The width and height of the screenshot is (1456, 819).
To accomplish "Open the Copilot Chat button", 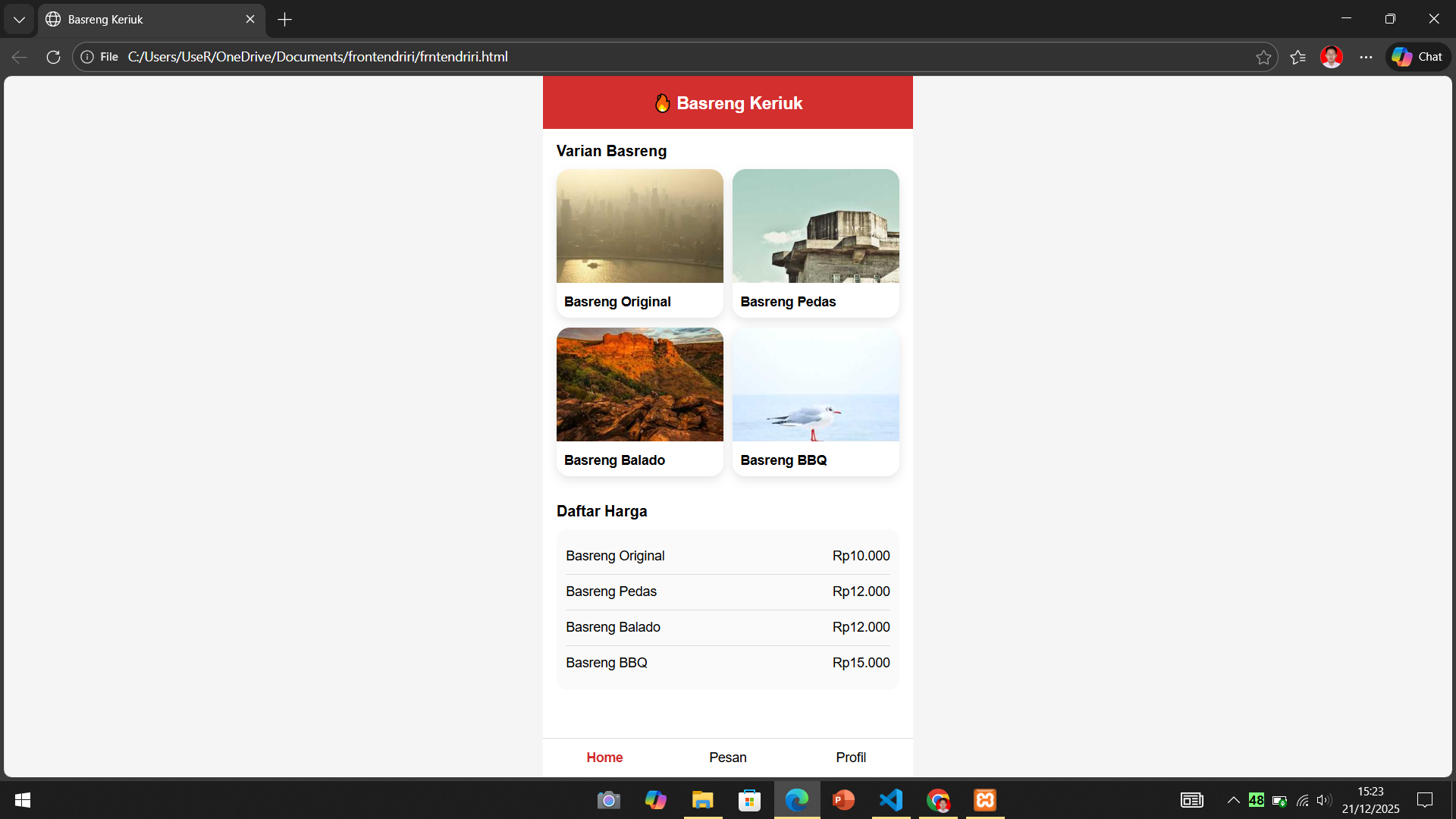I will (x=1418, y=57).
